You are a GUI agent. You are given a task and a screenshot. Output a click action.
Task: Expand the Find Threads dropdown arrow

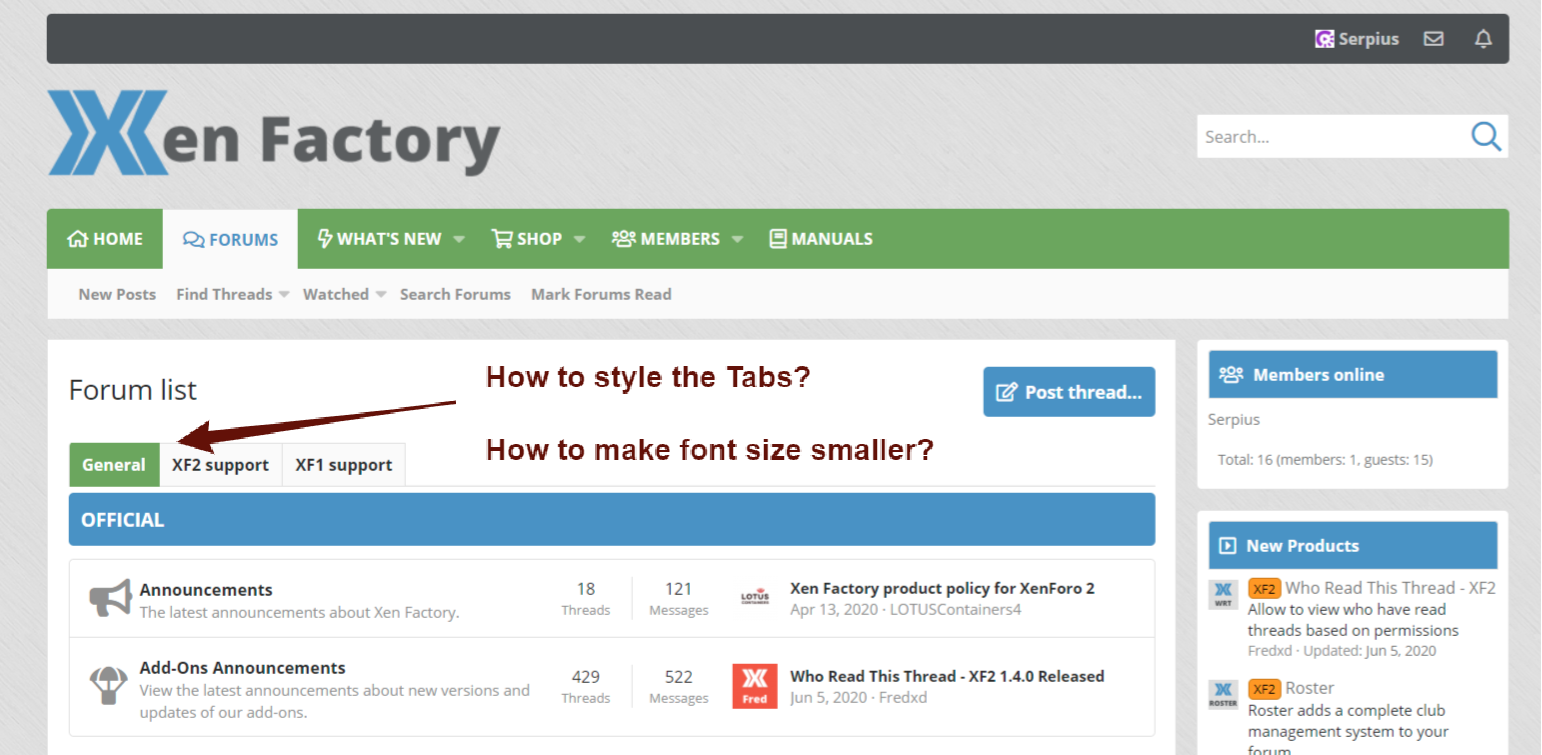click(283, 295)
